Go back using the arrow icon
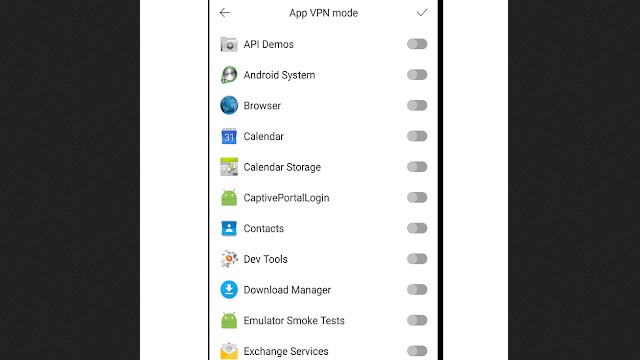The width and height of the screenshot is (640, 360). point(224,13)
